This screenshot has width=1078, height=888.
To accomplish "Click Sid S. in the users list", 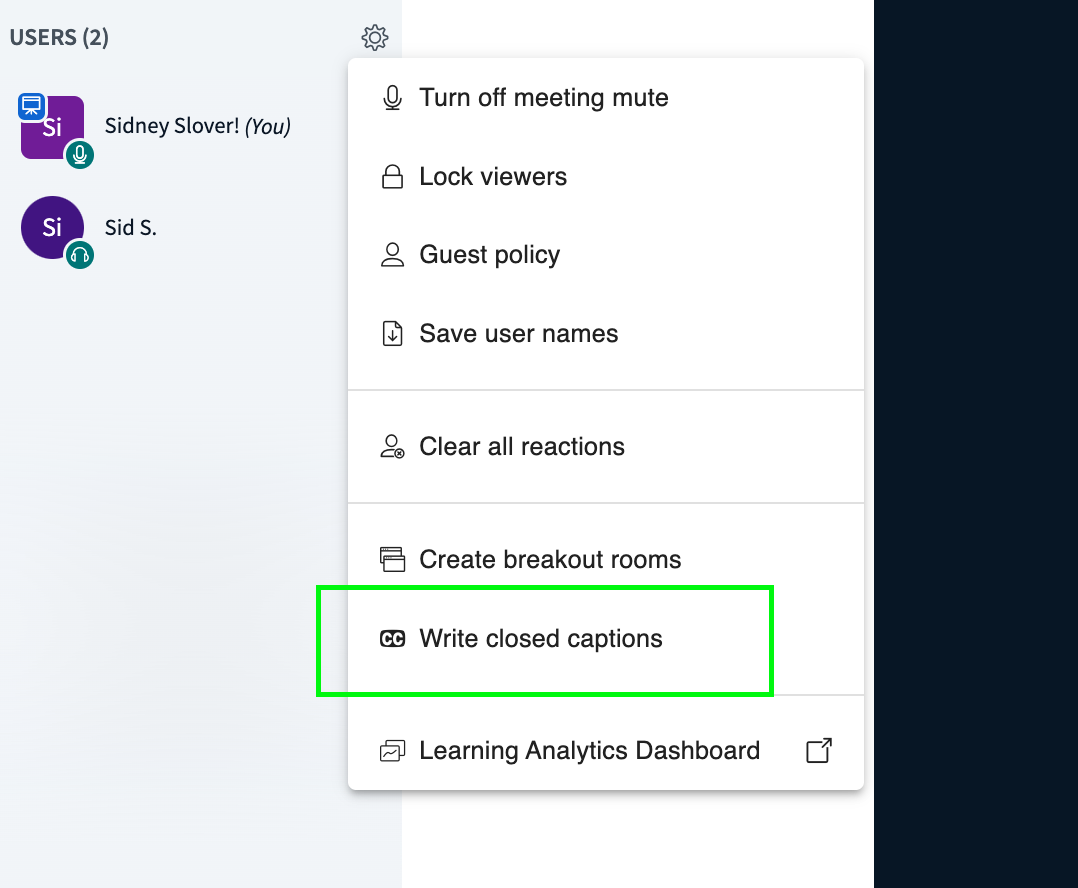I will [x=130, y=227].
